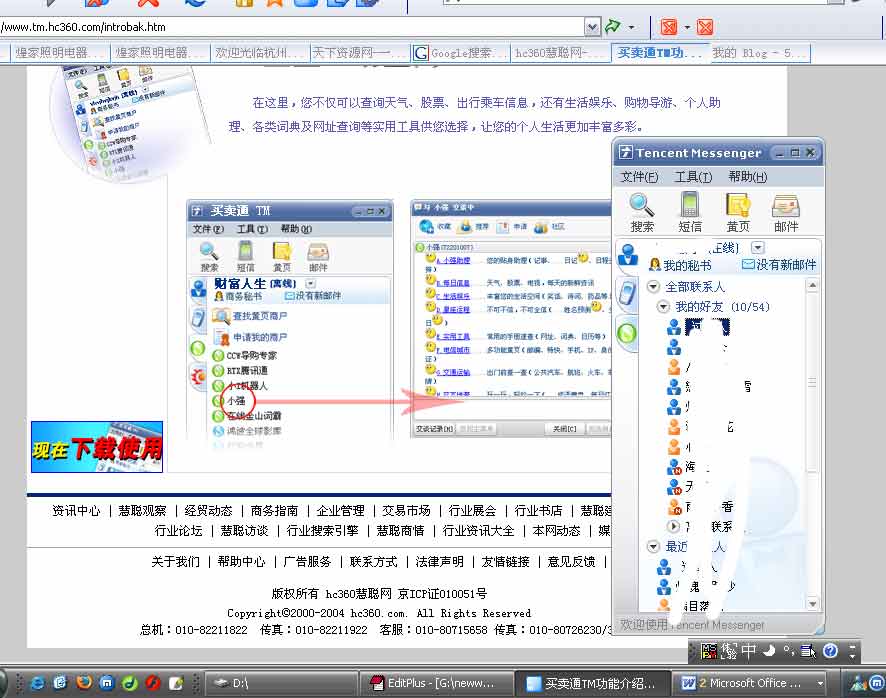Launch the red quick launch icon
This screenshot has width=886, height=698.
[153, 683]
